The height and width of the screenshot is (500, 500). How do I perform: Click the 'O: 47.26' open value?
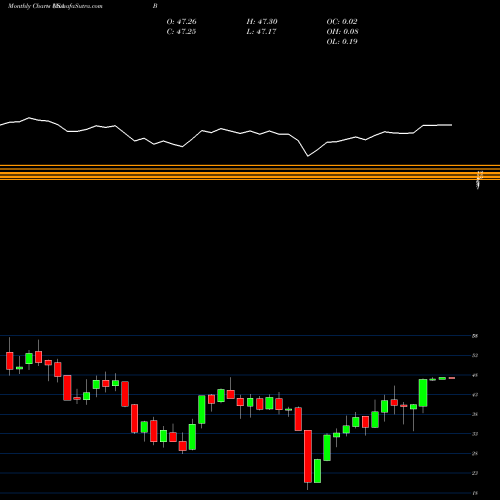(181, 22)
